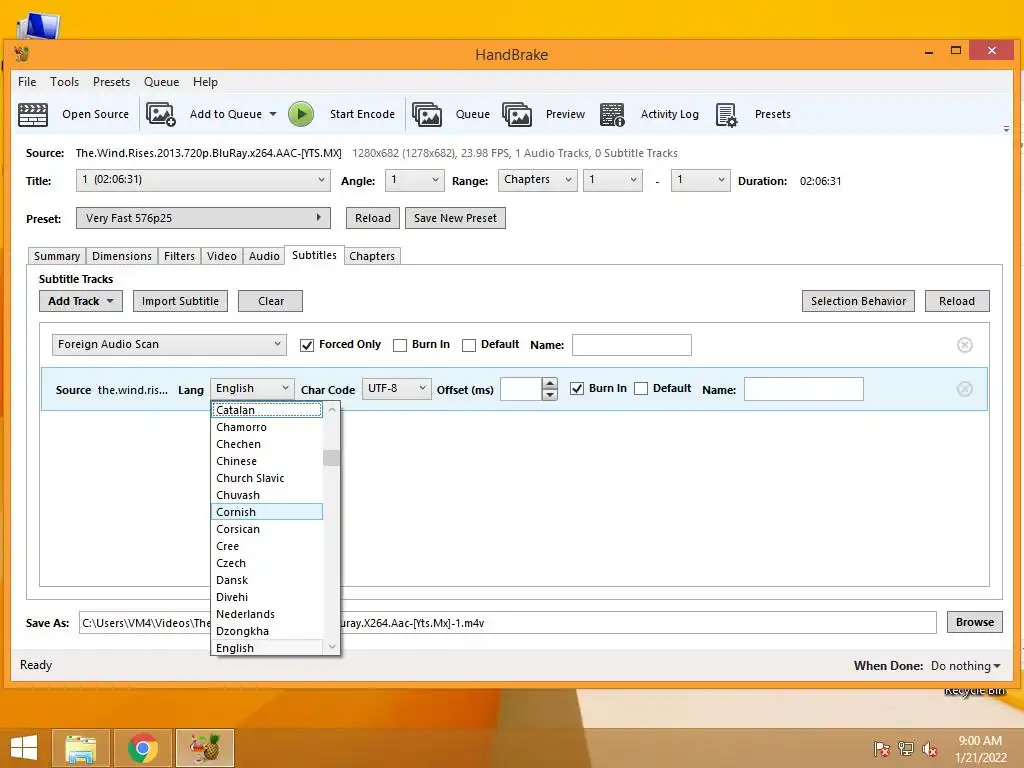Screen dimensions: 1024x768
Task: Click the Import Subtitle button
Action: tap(180, 301)
